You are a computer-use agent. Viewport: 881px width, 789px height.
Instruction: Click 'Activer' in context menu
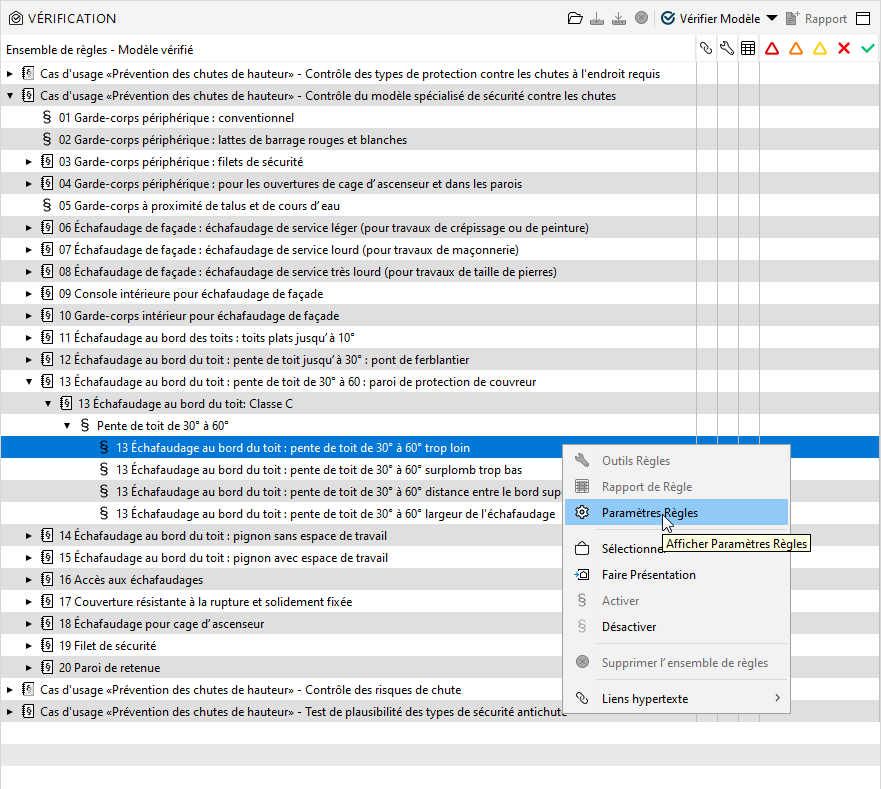pyautogui.click(x=676, y=601)
